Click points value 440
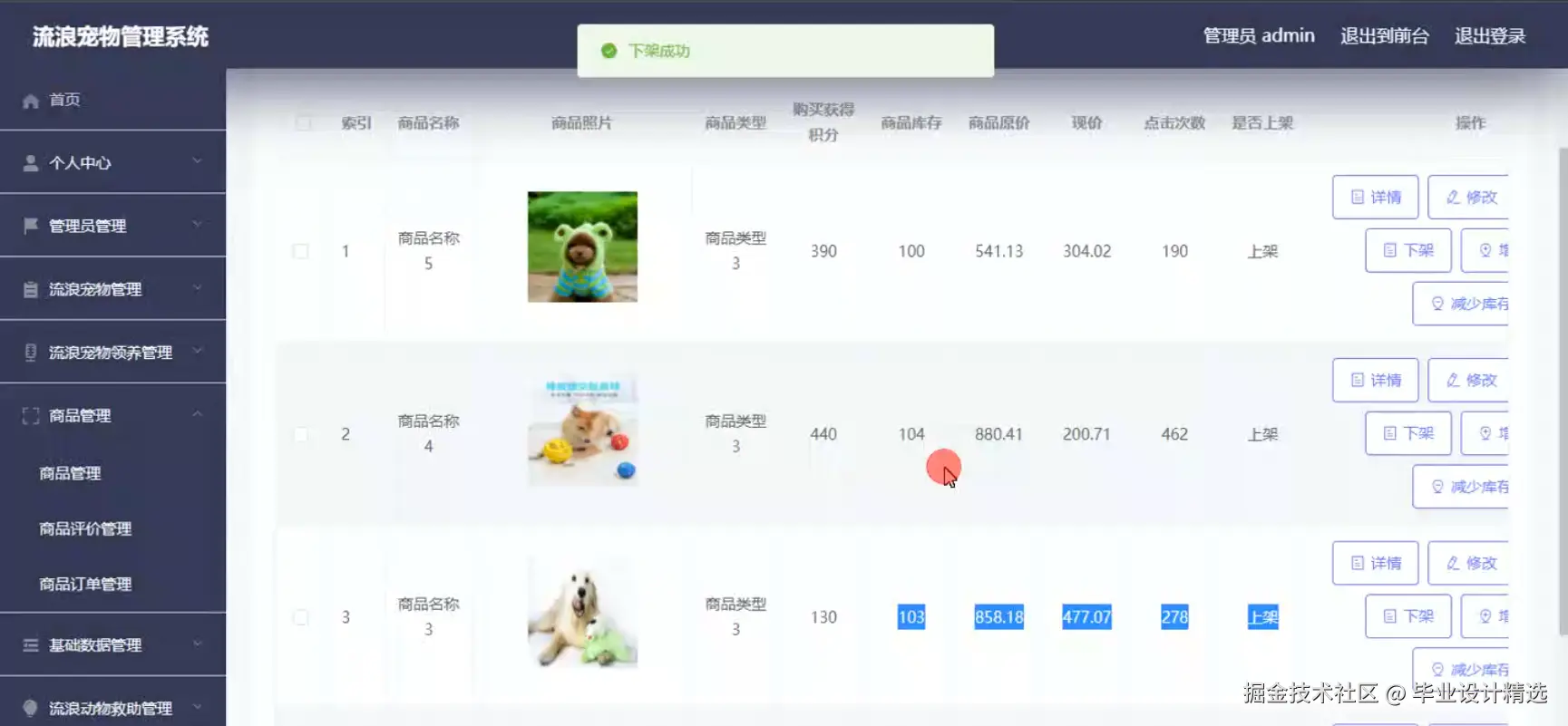 pos(823,434)
